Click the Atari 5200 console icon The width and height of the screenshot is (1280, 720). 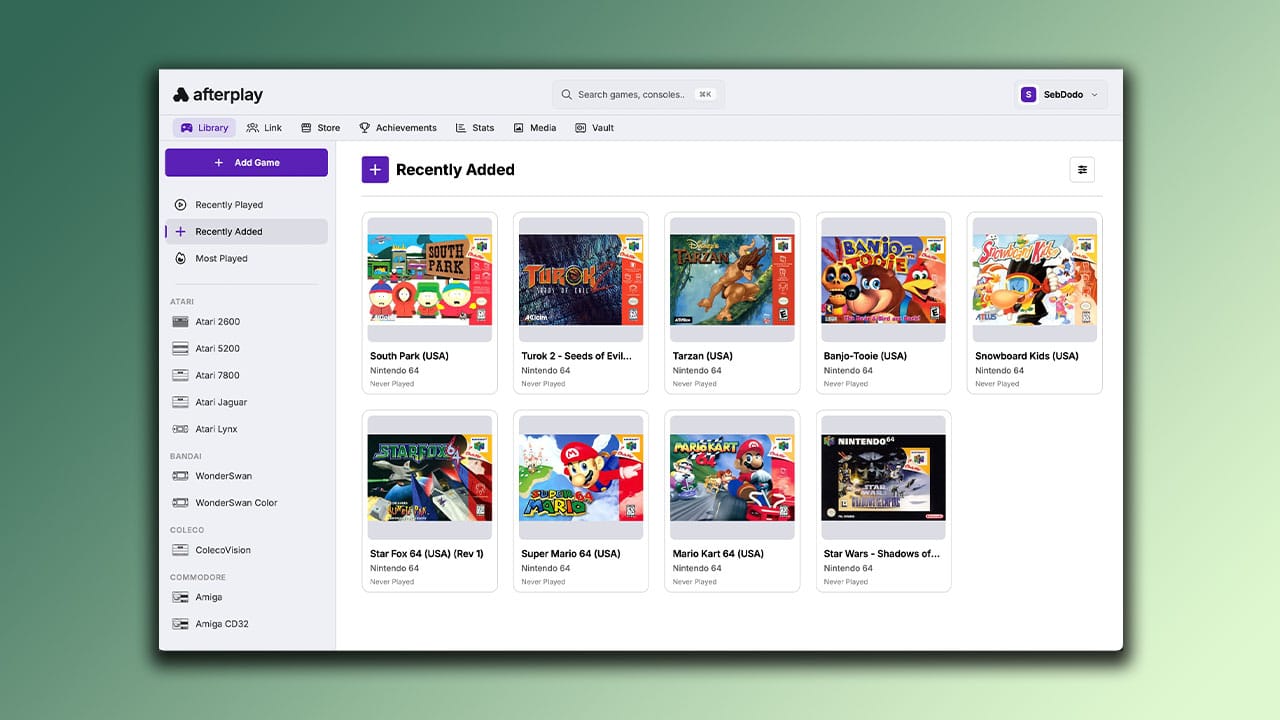click(180, 349)
